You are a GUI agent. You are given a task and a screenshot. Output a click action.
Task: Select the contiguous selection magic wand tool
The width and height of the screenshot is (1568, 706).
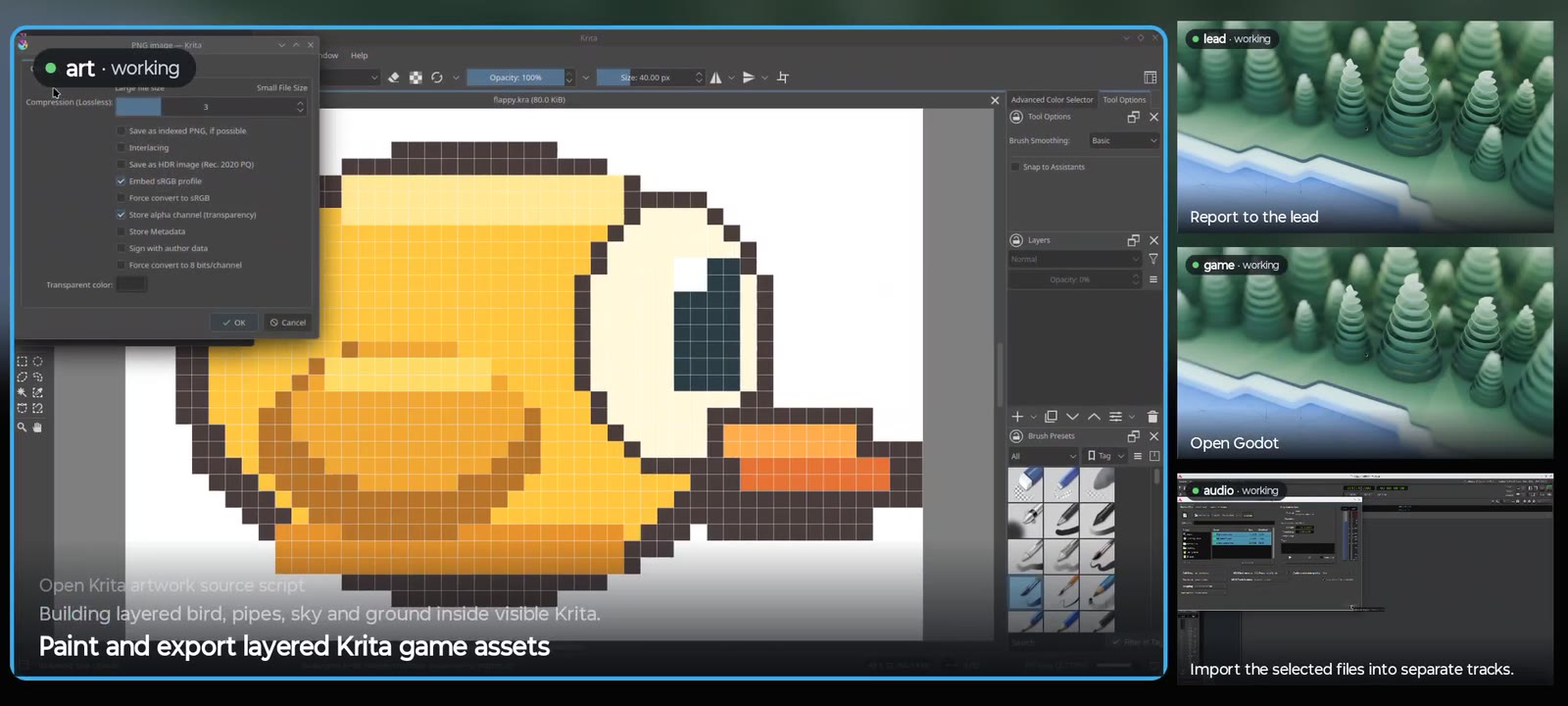[x=23, y=393]
